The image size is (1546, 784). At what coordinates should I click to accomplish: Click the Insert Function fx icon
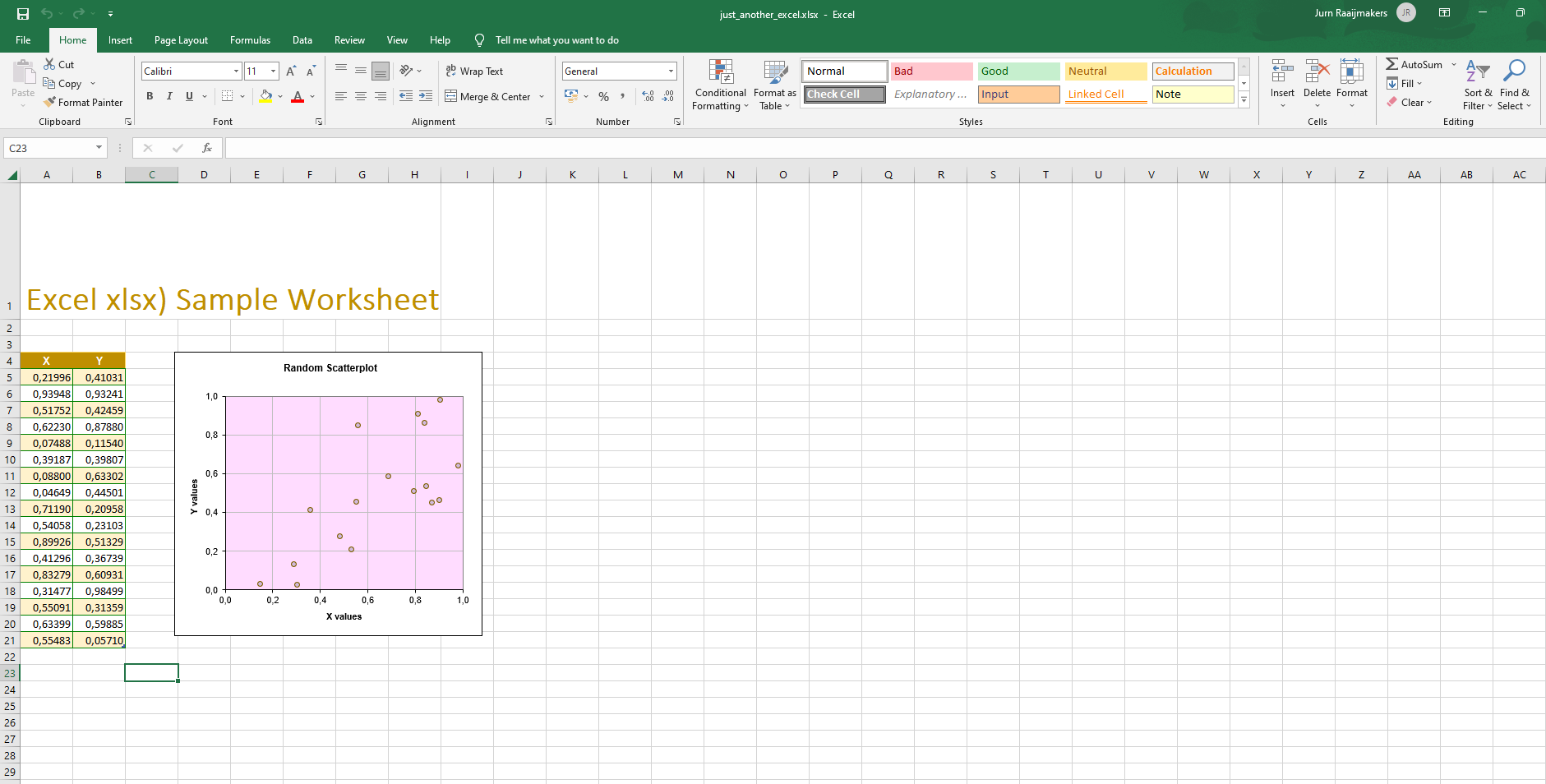point(207,148)
